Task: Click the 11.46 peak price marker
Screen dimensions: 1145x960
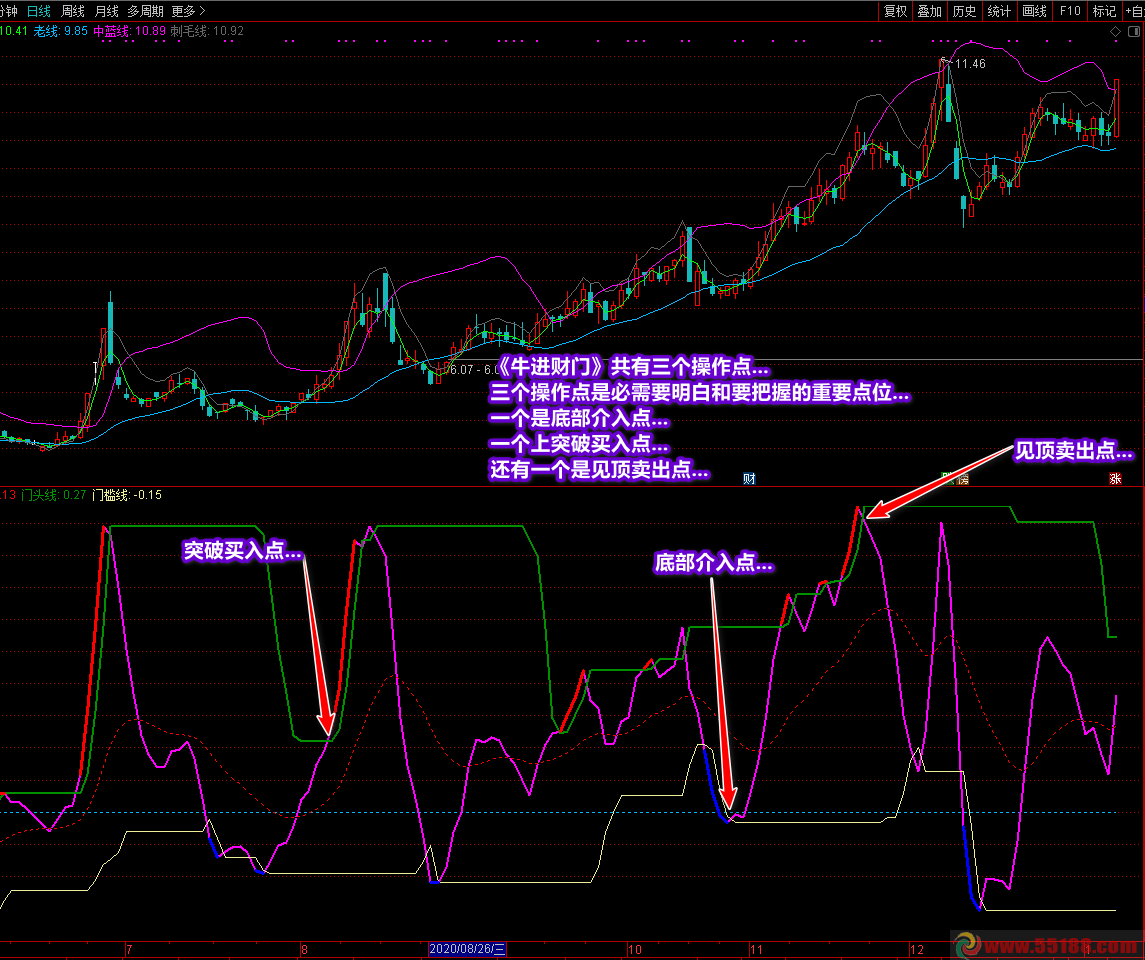Action: (x=968, y=64)
